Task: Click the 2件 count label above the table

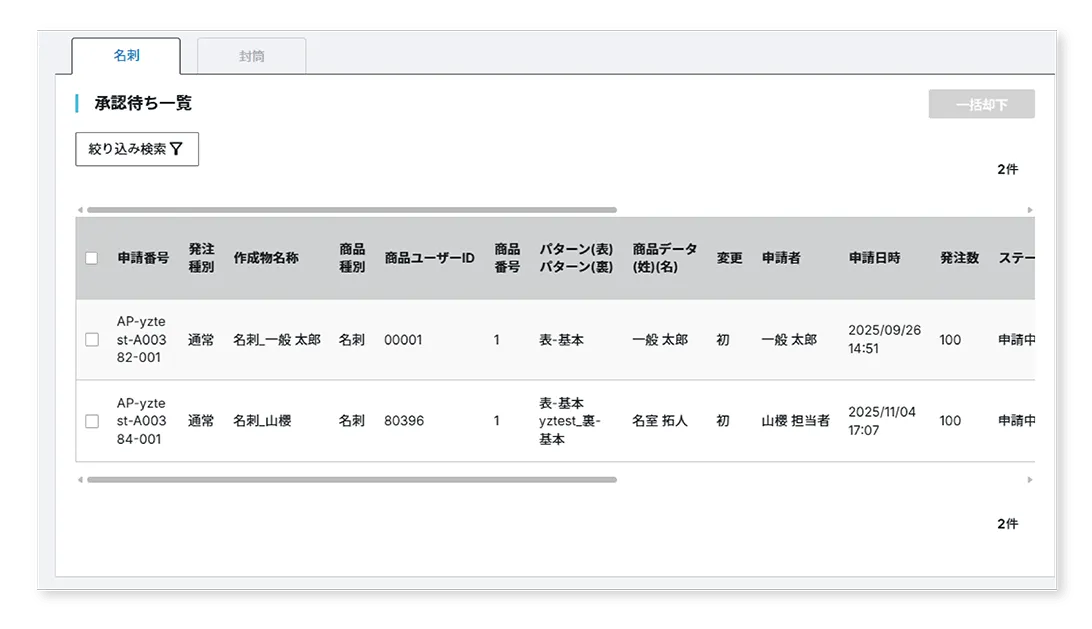Action: pos(1007,169)
